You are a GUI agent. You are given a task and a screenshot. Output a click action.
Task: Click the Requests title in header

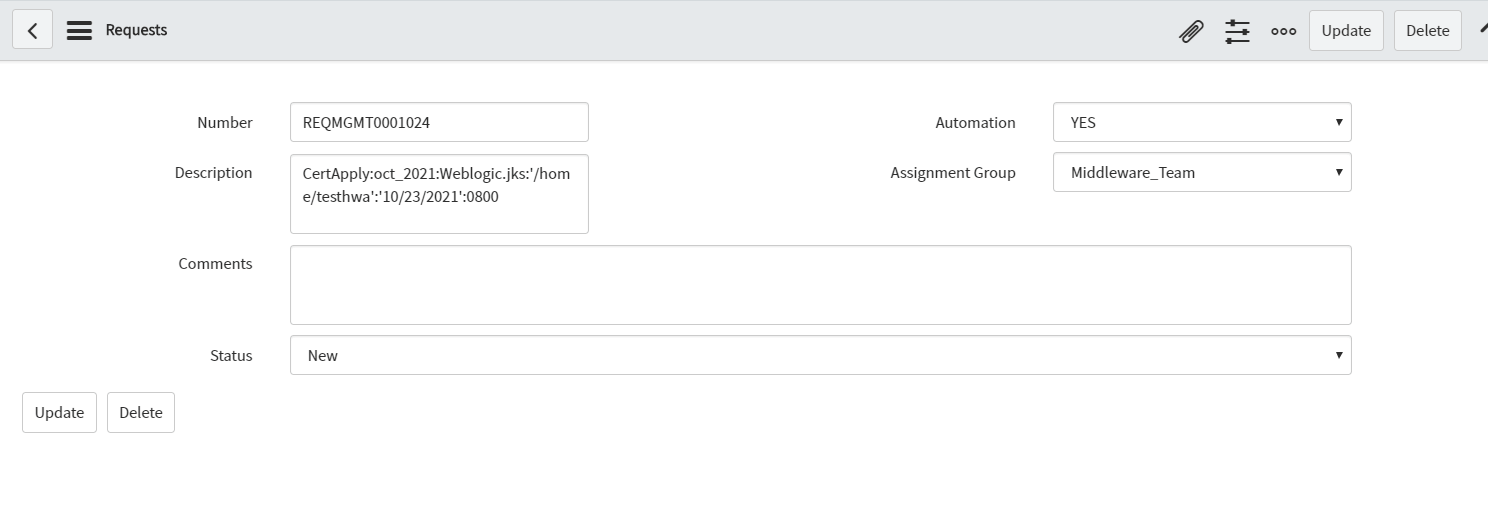coord(136,30)
